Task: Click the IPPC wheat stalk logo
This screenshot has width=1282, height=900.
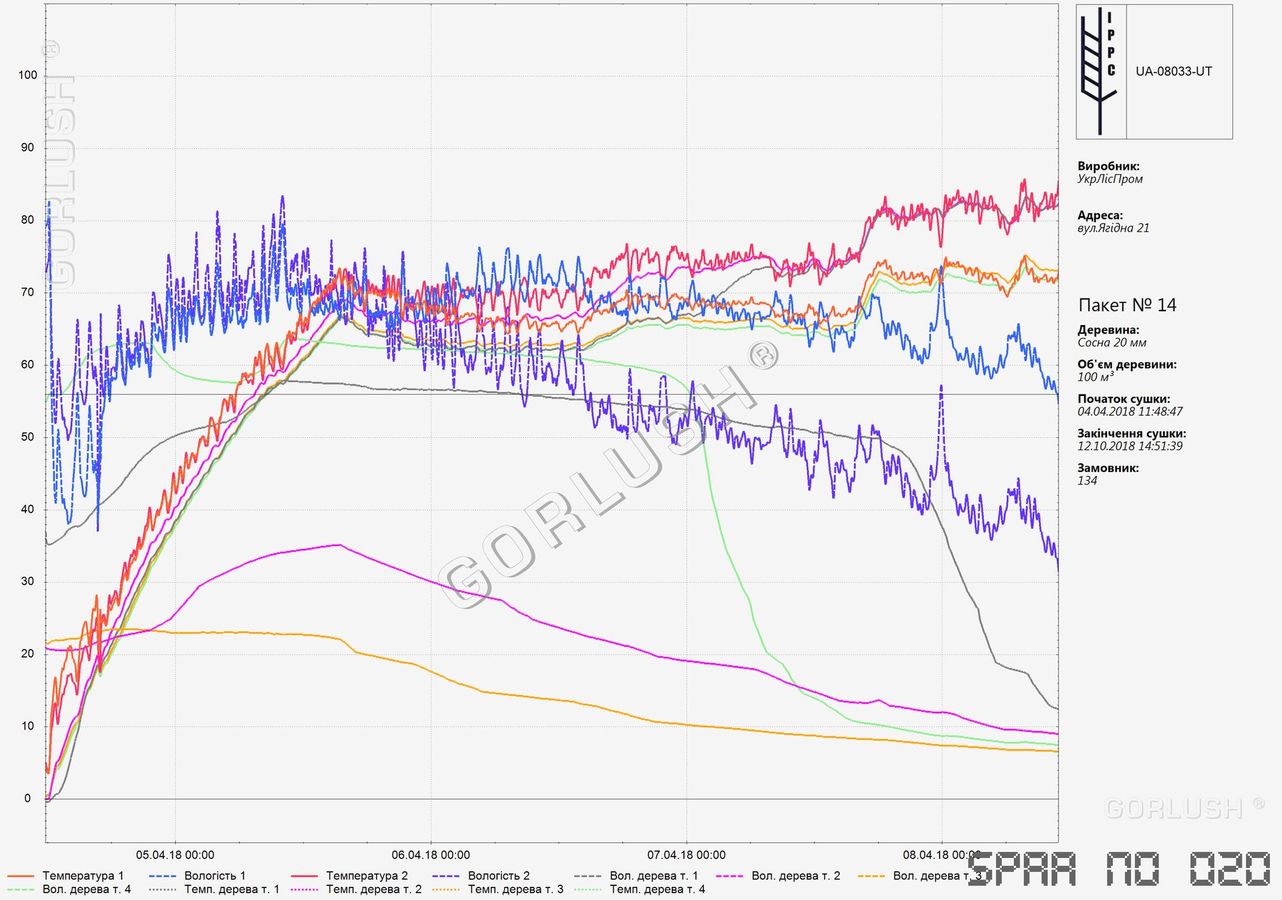Action: point(1102,70)
